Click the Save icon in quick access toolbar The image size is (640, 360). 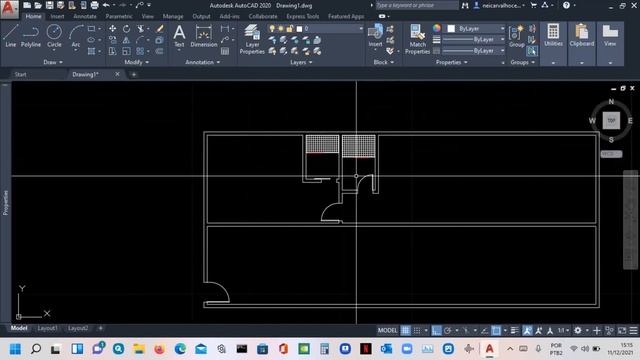(49, 5)
